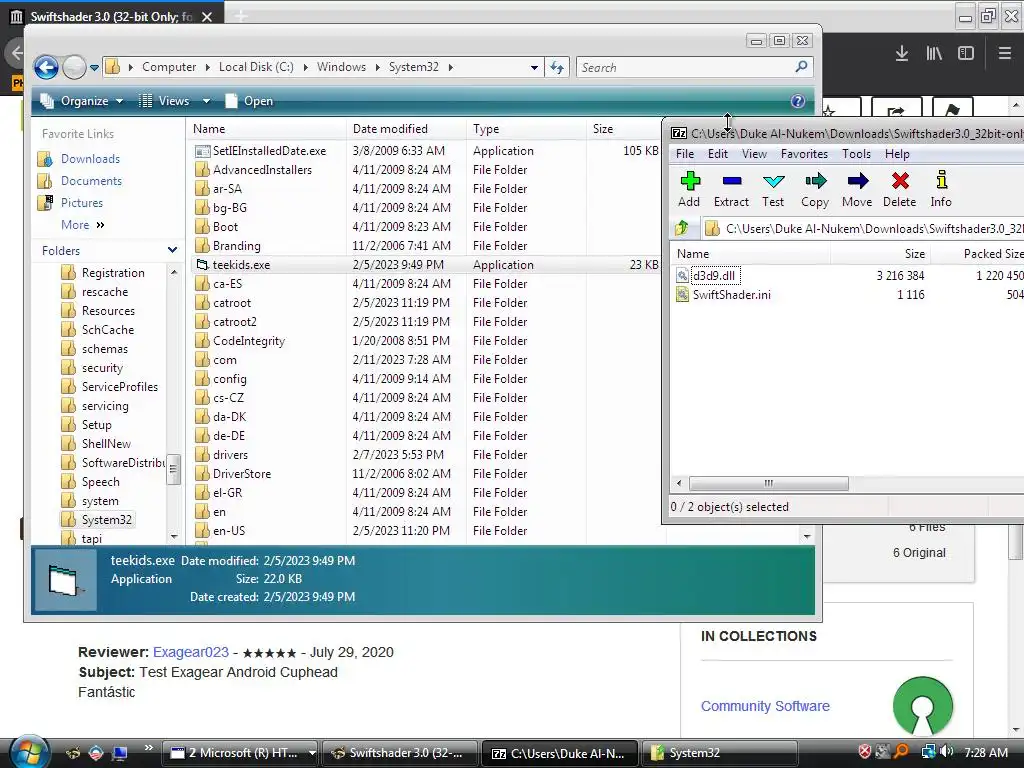This screenshot has height=768, width=1024.
Task: Click the 7-Zip horizontal scrollbar thumb
Action: click(x=769, y=483)
